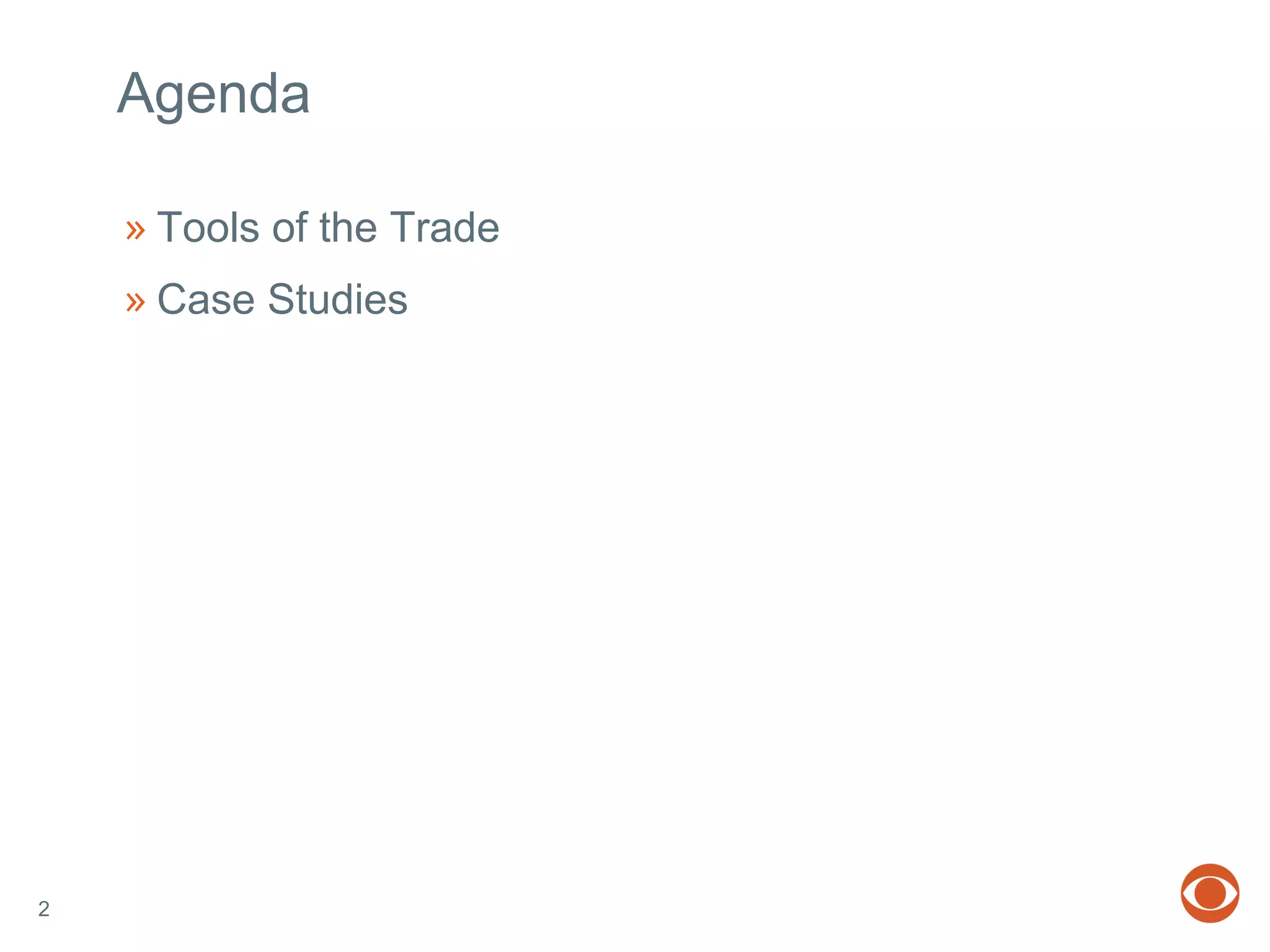
Task: Click the word Case in second bullet
Action: click(x=206, y=299)
